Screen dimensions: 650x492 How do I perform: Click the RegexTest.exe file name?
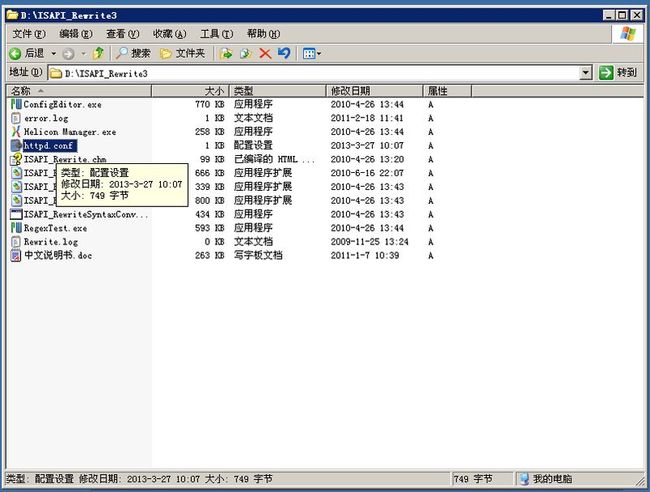(55, 228)
